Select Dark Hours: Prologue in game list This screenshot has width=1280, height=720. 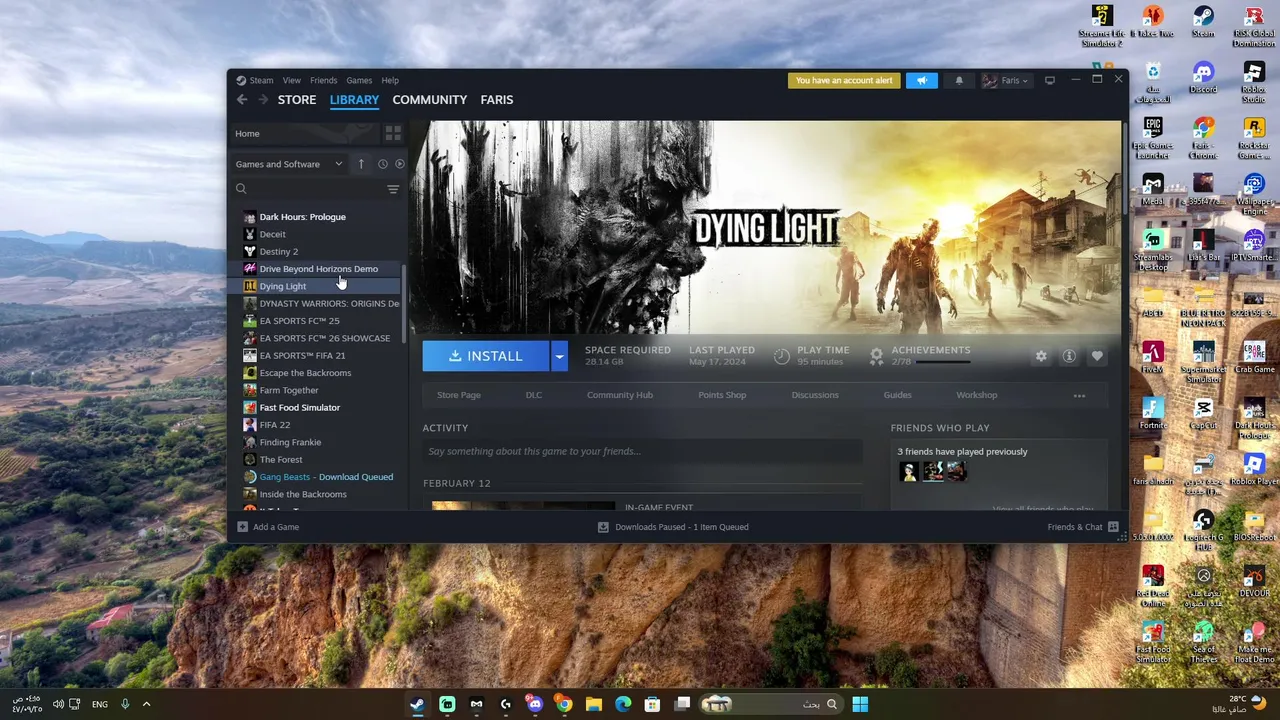tap(302, 217)
